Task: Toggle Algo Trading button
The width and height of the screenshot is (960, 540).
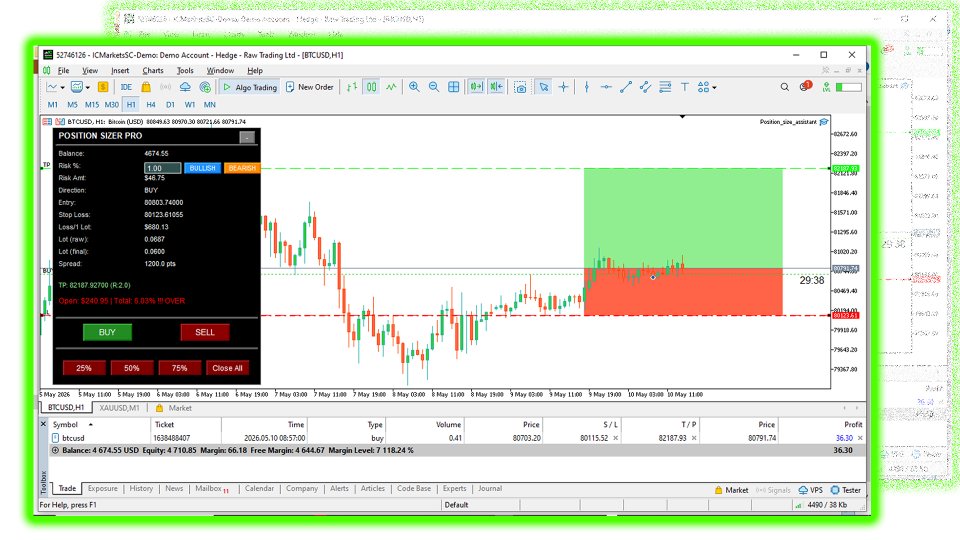Action: pyautogui.click(x=250, y=87)
